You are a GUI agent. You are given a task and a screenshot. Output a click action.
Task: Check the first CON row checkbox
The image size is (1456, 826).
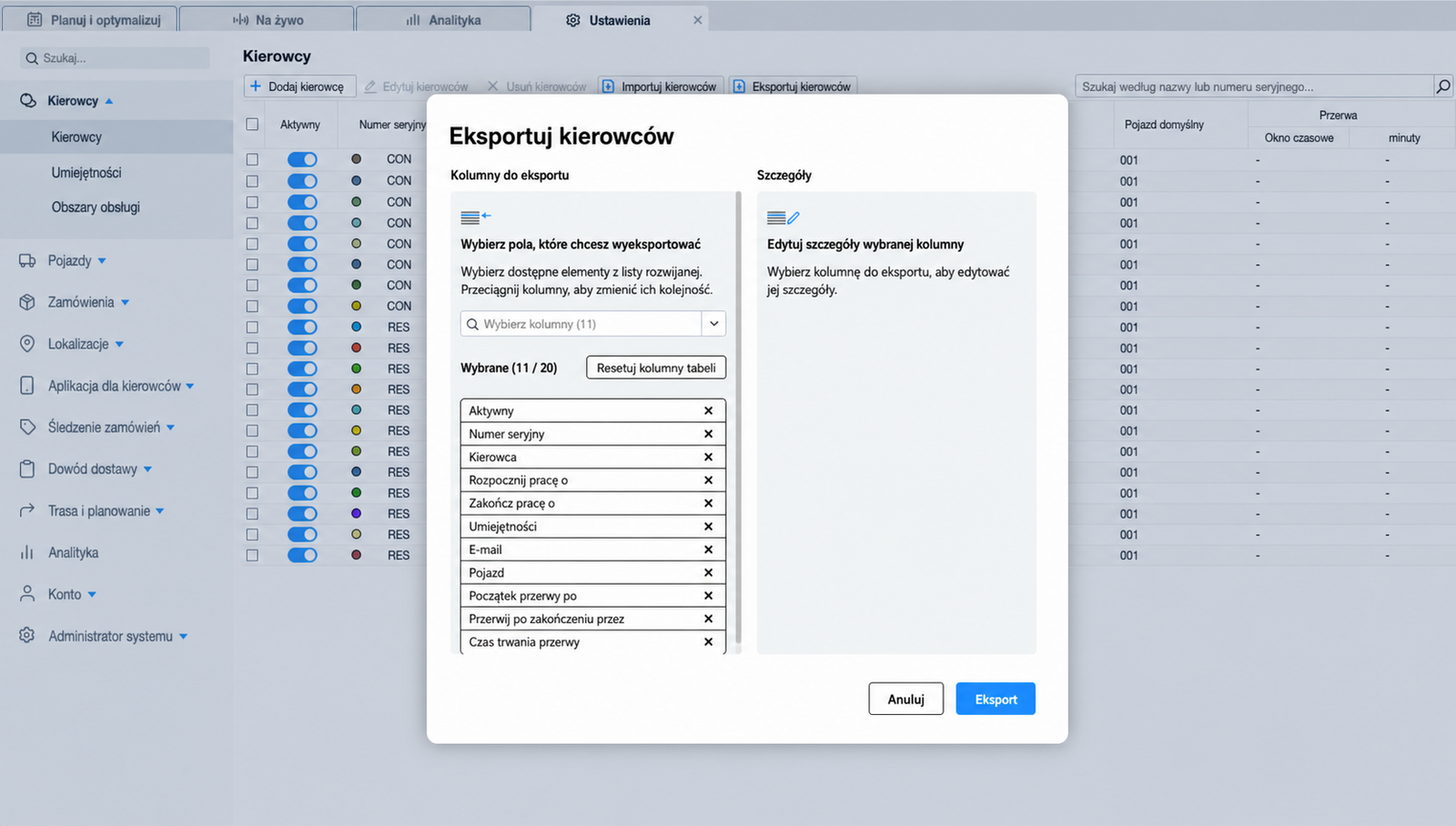pos(252,159)
